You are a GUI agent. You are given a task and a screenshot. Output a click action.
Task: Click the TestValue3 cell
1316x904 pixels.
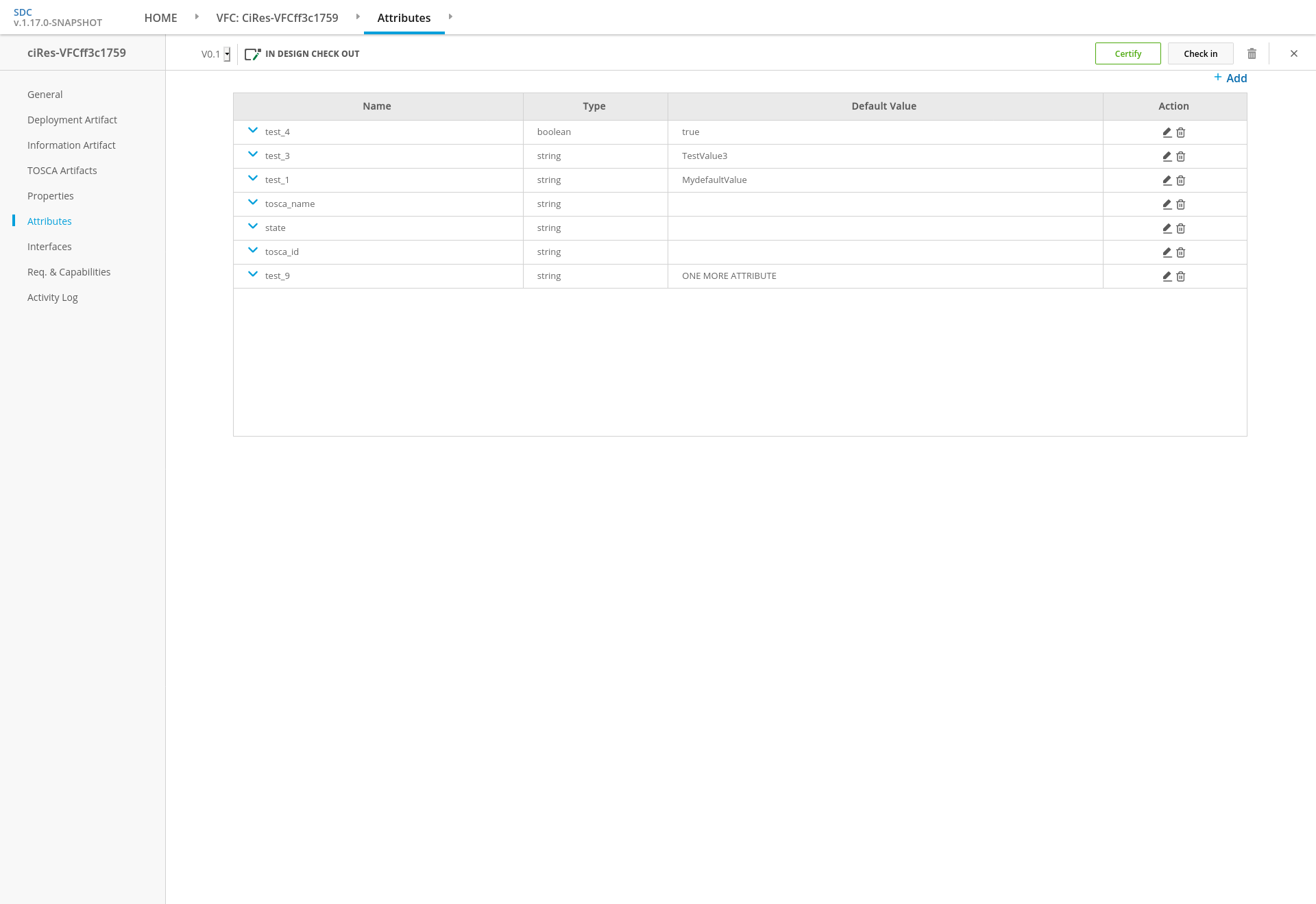coord(885,156)
